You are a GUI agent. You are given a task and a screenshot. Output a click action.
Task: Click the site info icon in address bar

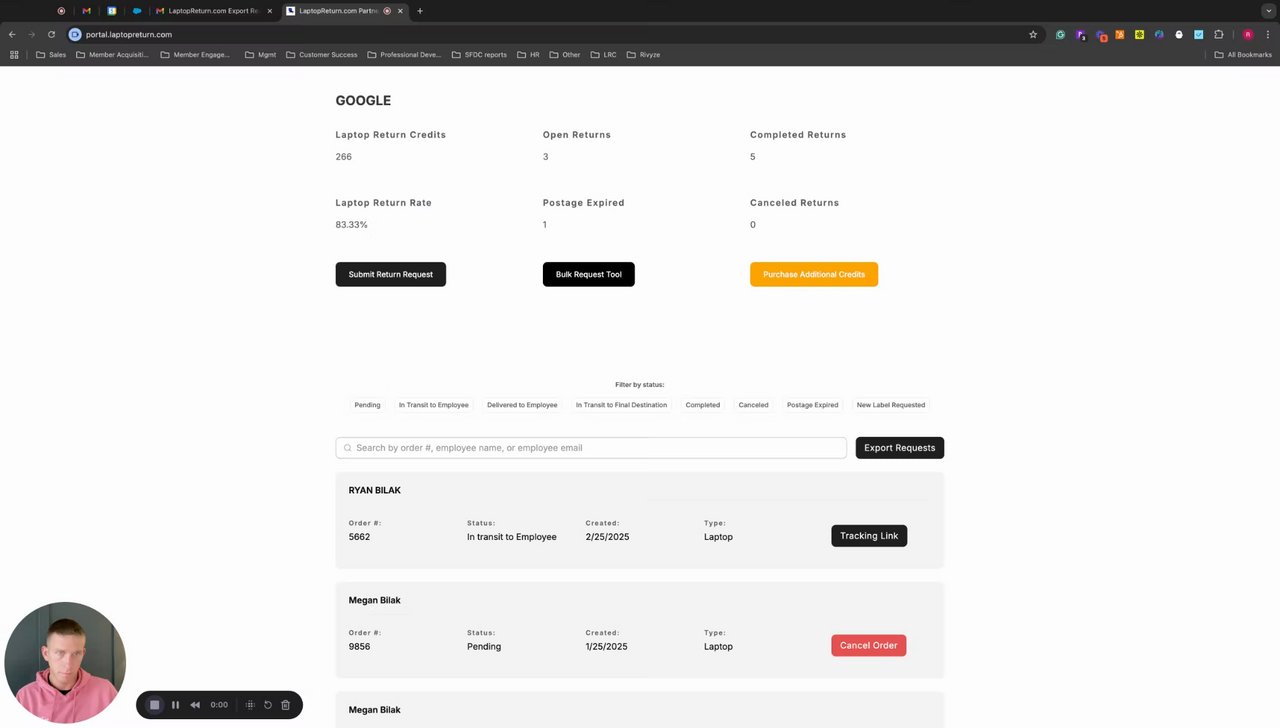click(x=74, y=34)
